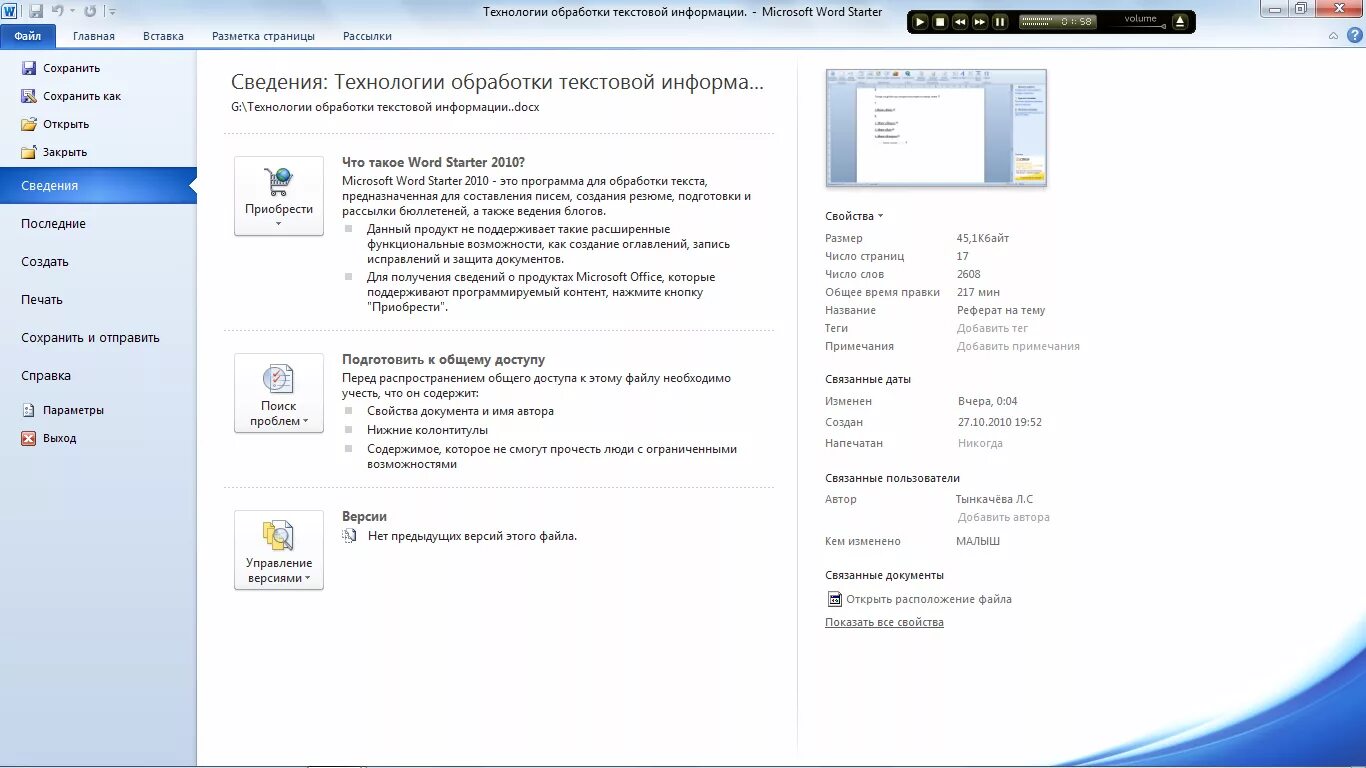
Task: Click Показать все свойства link
Action: click(x=884, y=622)
